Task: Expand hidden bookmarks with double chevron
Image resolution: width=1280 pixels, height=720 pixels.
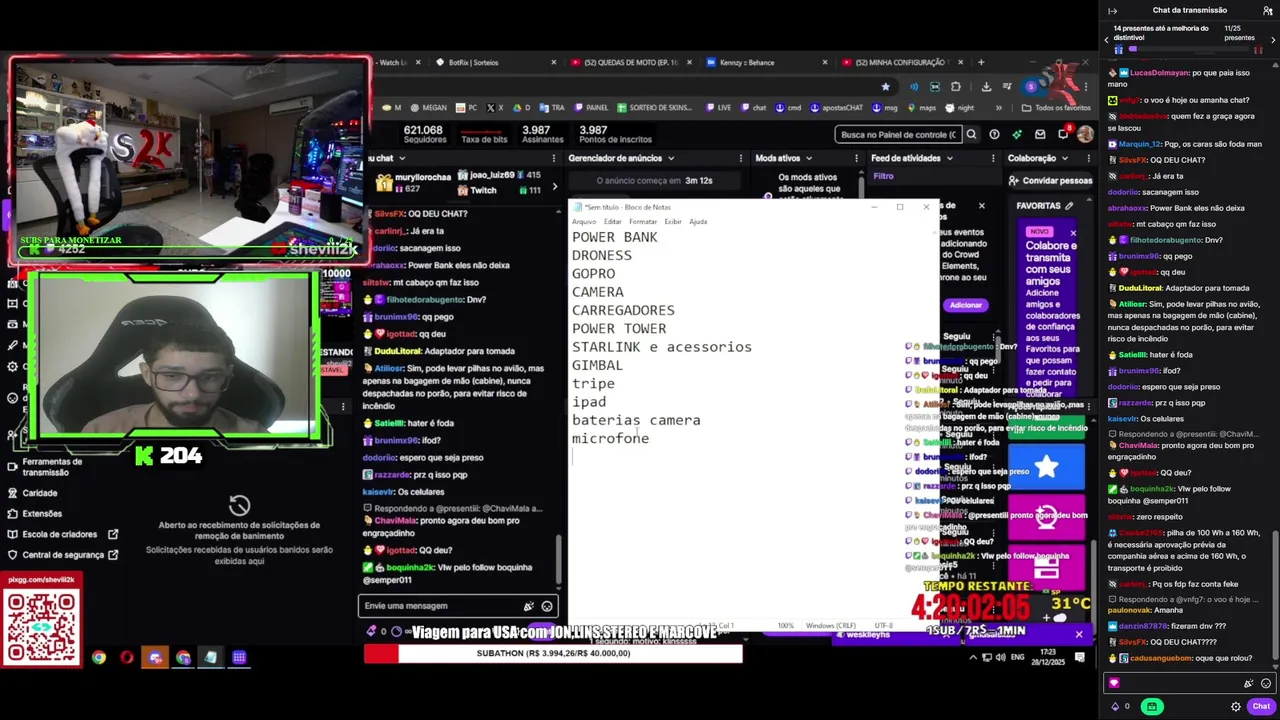Action: pos(998,108)
